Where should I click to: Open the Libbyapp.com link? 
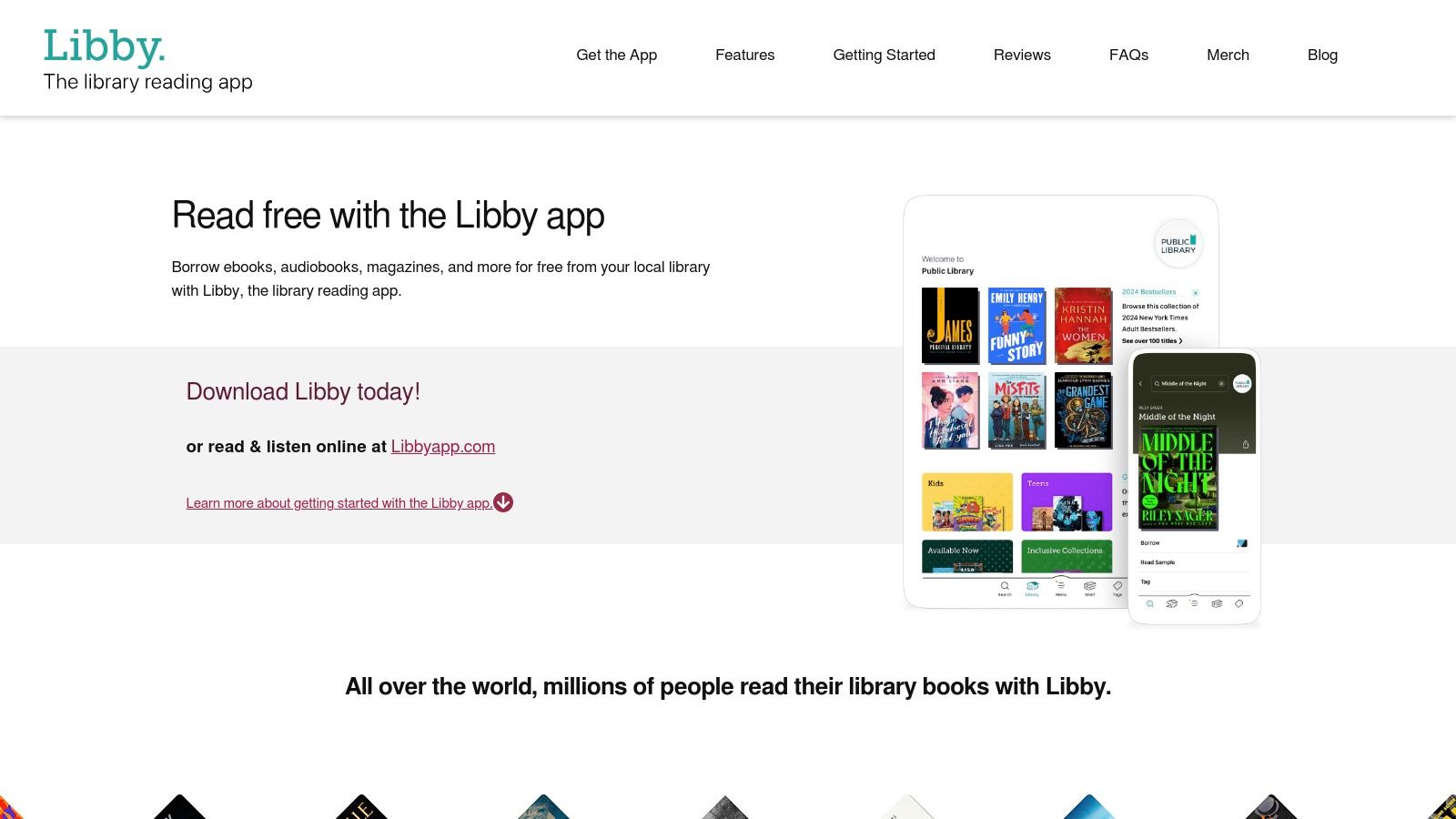click(x=443, y=446)
